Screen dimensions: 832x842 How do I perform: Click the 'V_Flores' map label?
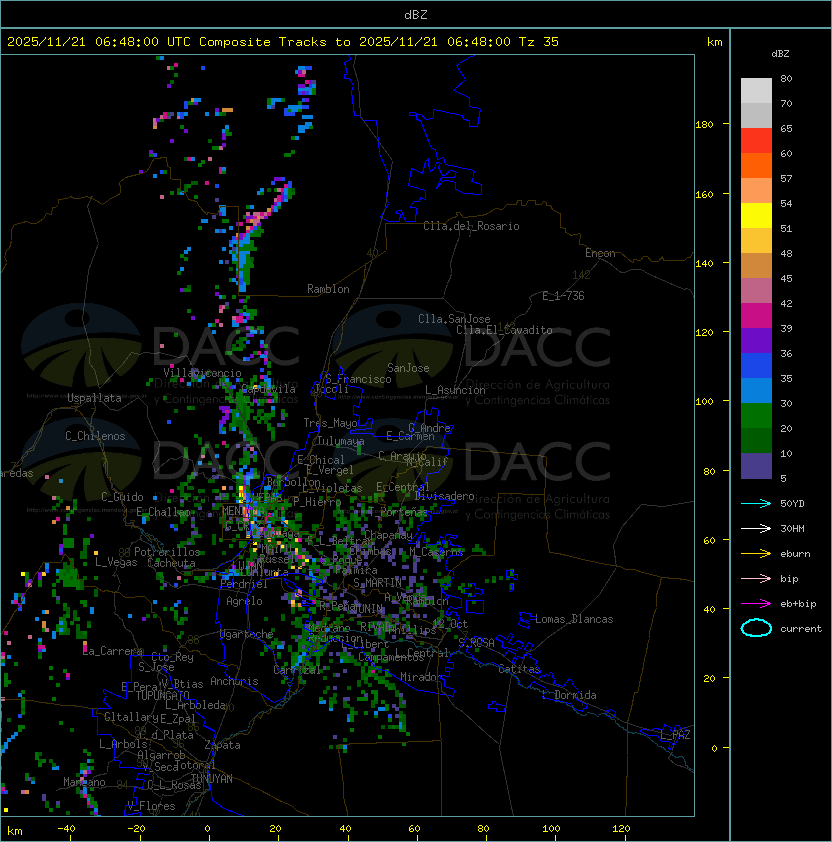pos(151,806)
